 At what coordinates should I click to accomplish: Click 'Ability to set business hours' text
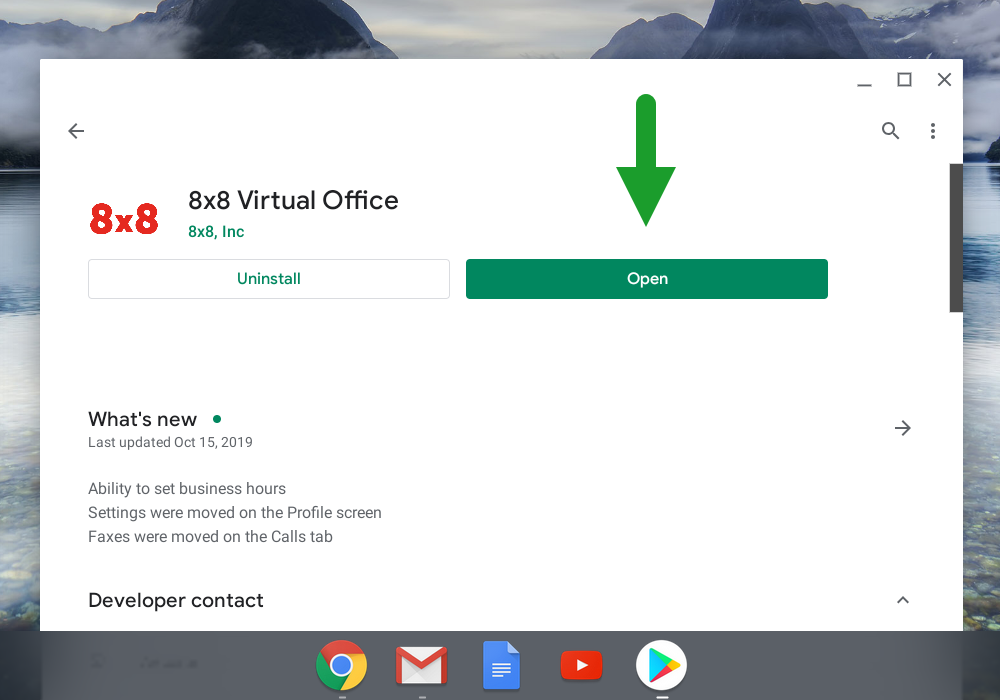(187, 488)
